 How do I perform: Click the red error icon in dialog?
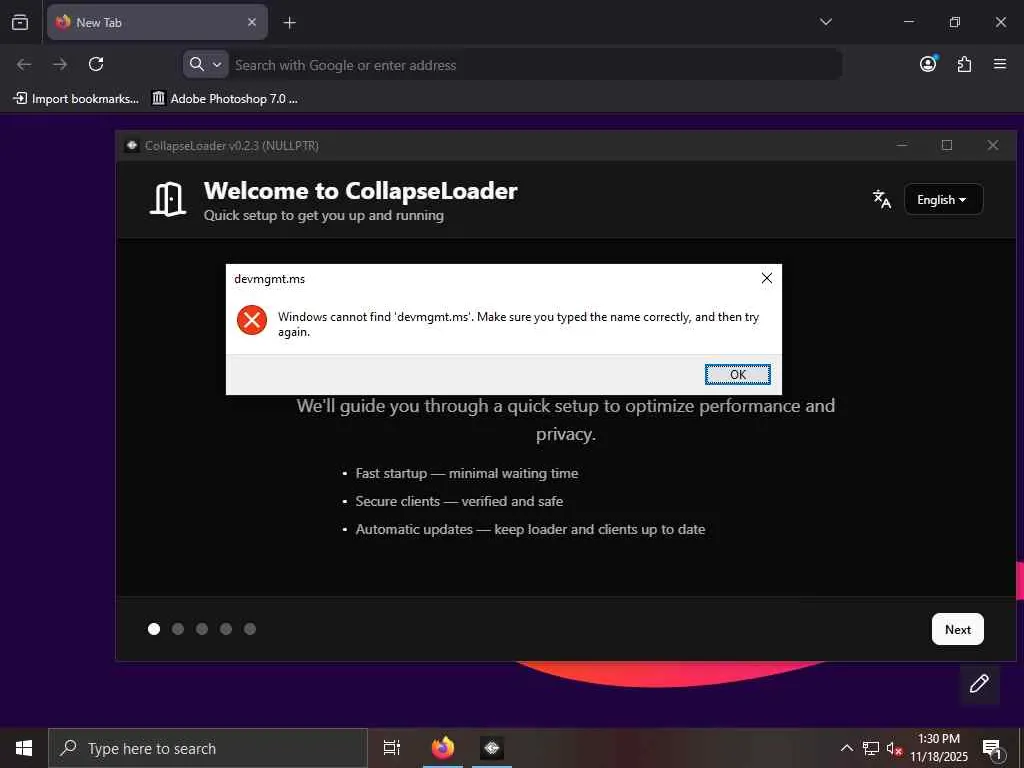tap(252, 320)
